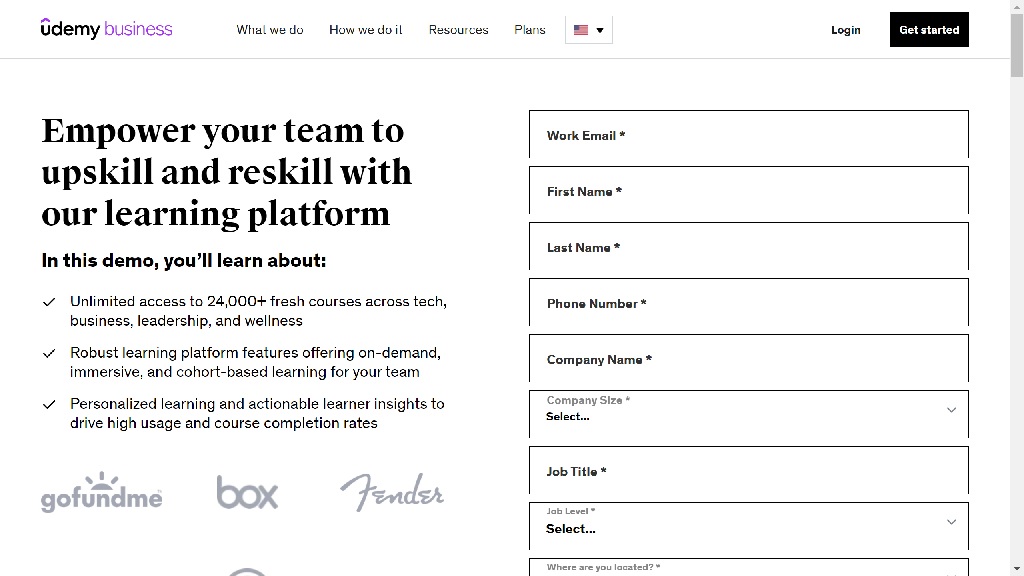Open the What we do menu

tap(270, 30)
